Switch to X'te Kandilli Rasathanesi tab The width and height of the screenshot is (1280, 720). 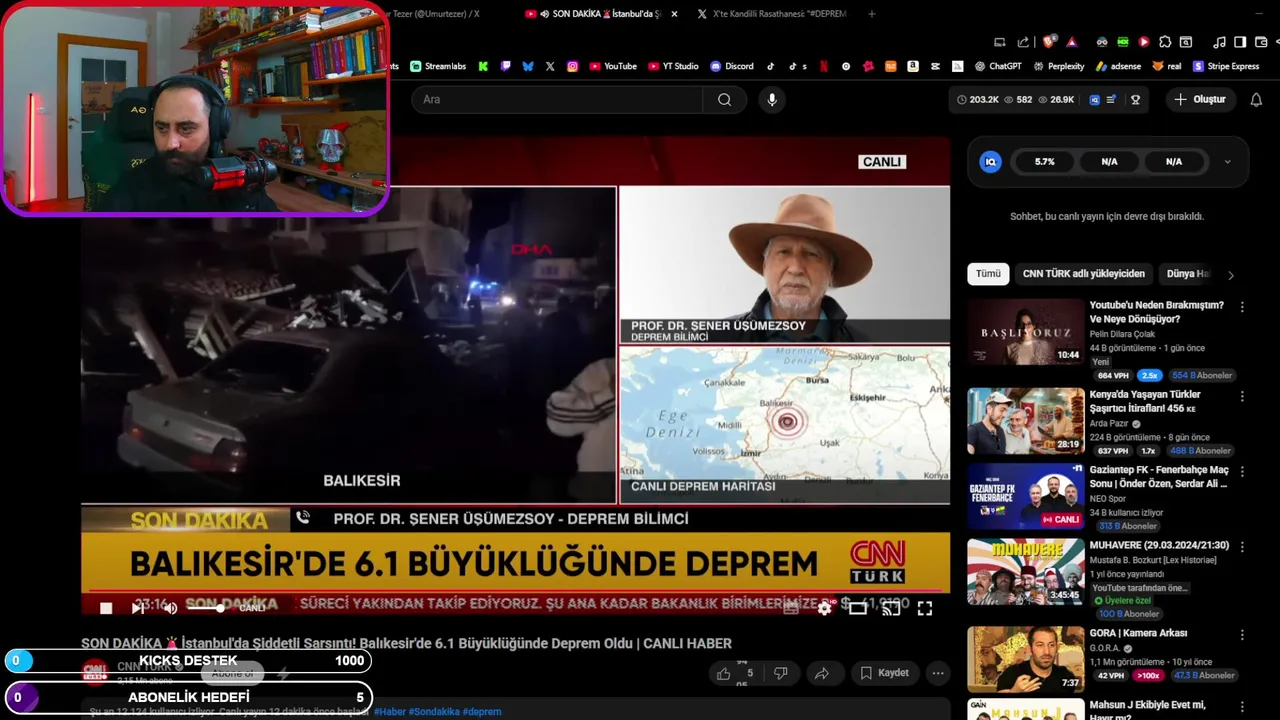pyautogui.click(x=772, y=14)
